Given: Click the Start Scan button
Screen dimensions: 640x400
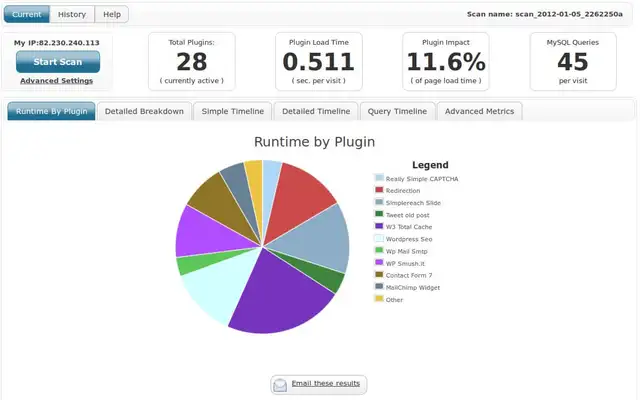Looking at the screenshot, I should [58, 62].
